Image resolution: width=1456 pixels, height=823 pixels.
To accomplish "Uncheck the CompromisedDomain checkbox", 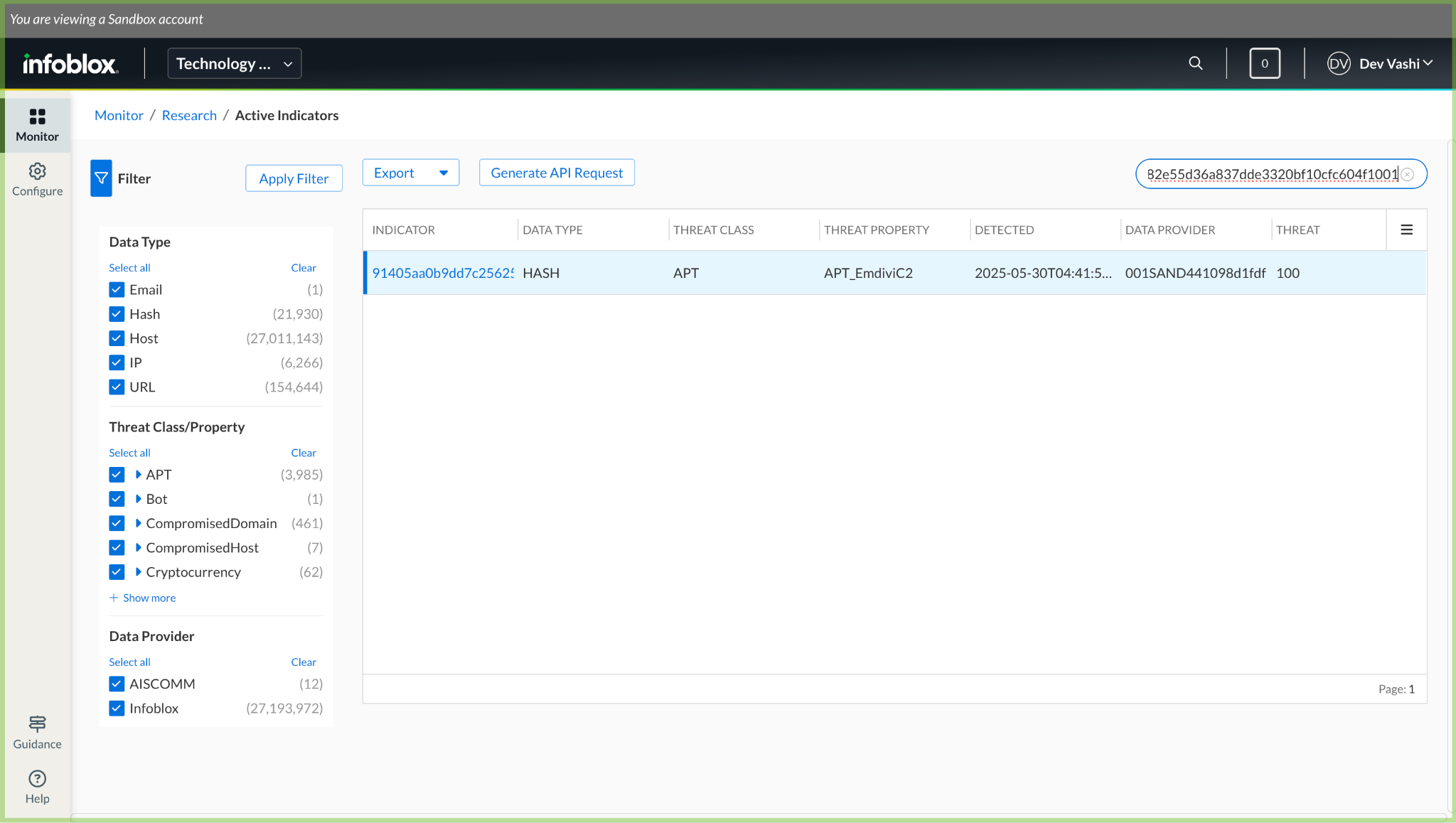I will (117, 523).
